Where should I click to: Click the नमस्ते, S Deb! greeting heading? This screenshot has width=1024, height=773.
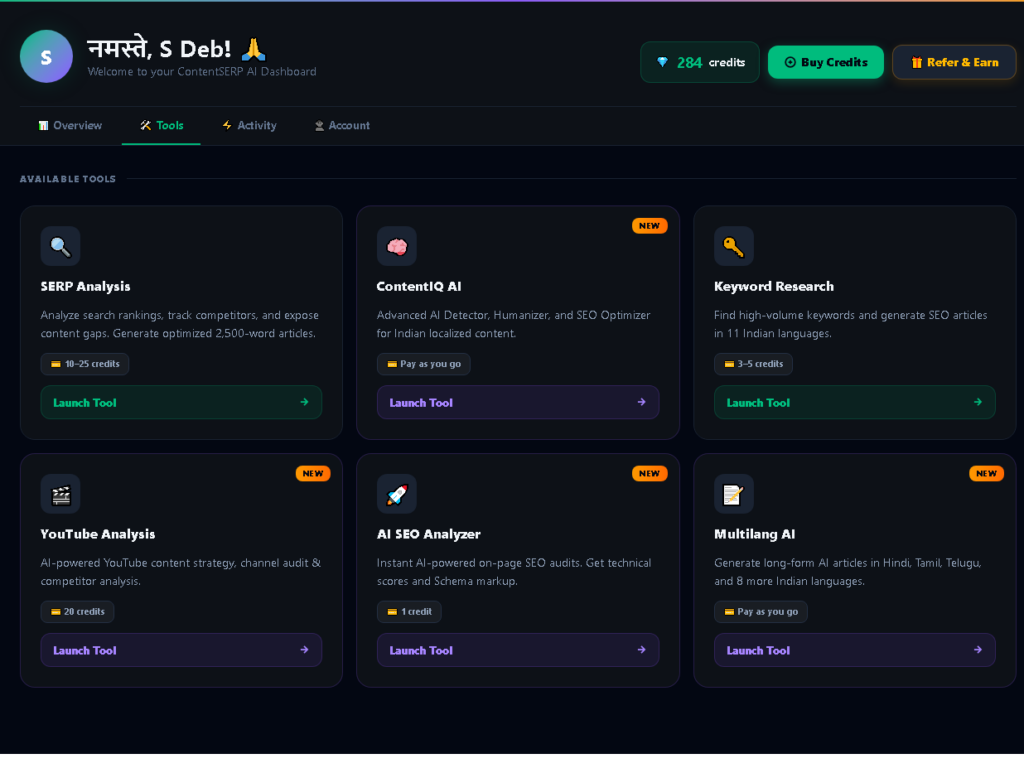click(177, 49)
